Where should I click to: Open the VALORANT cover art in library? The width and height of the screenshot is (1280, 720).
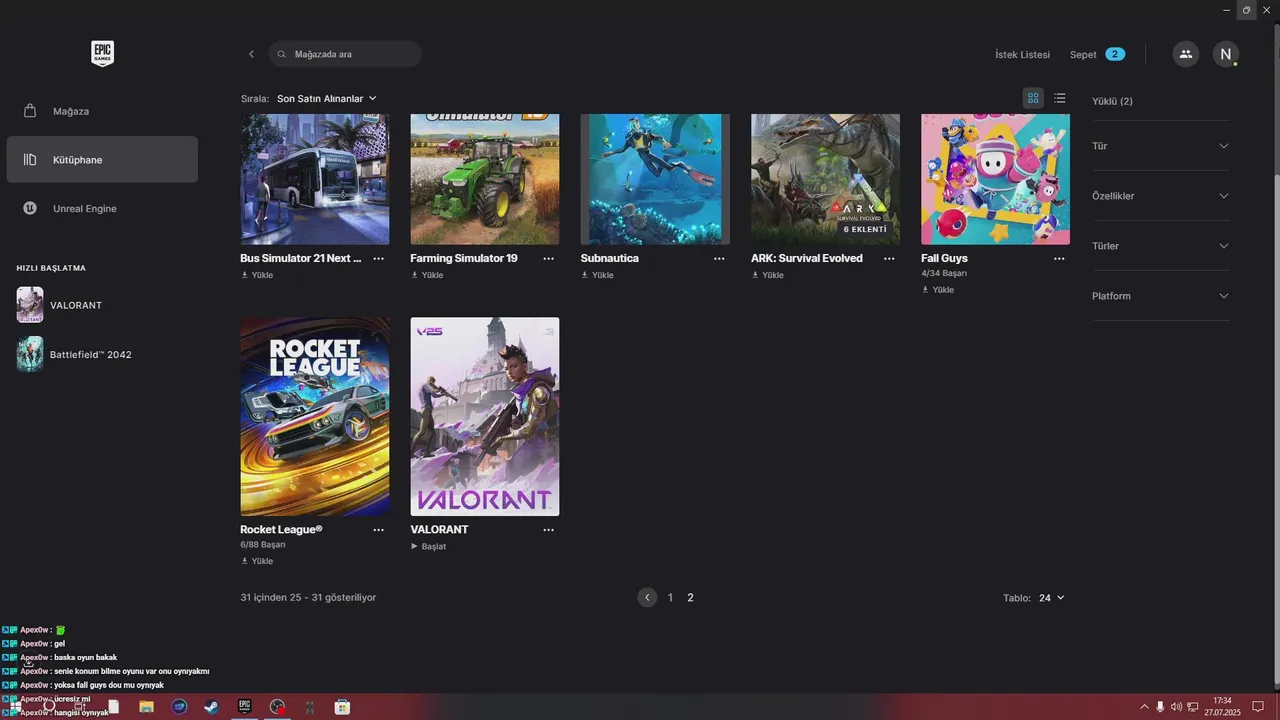click(x=485, y=416)
